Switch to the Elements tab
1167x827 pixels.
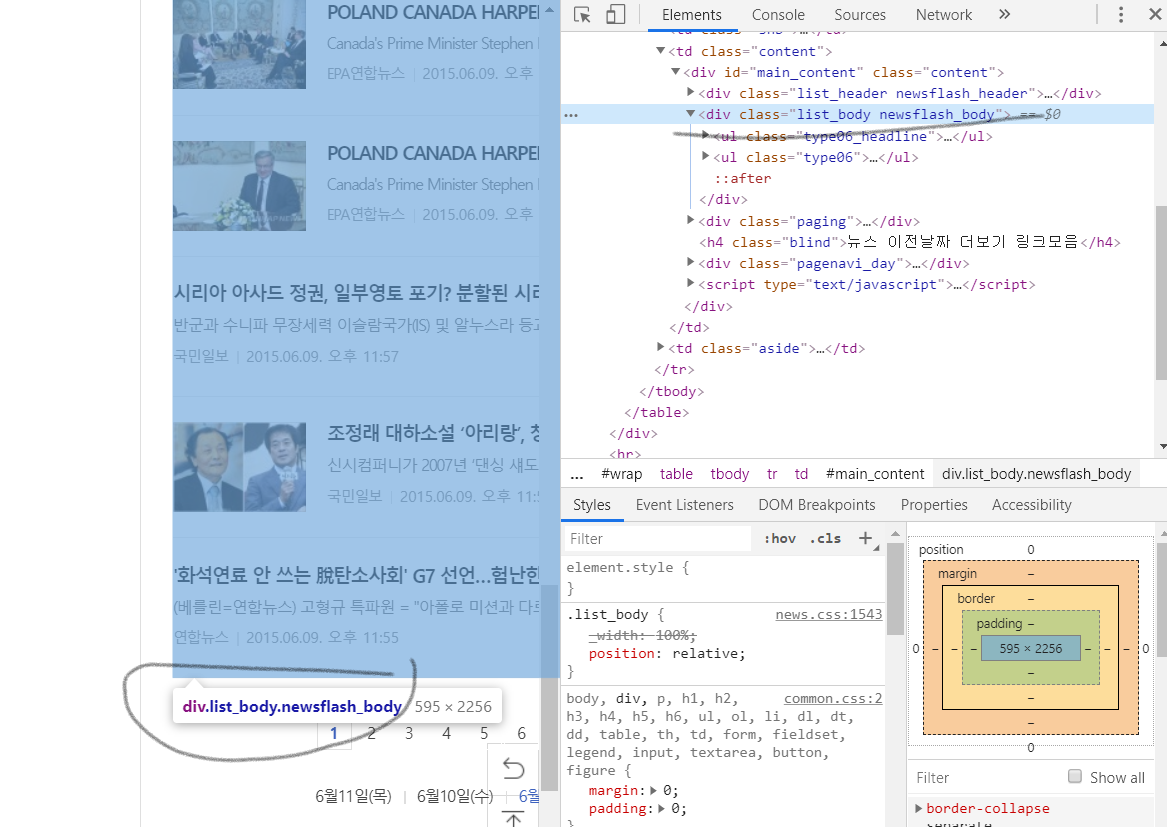coord(691,15)
